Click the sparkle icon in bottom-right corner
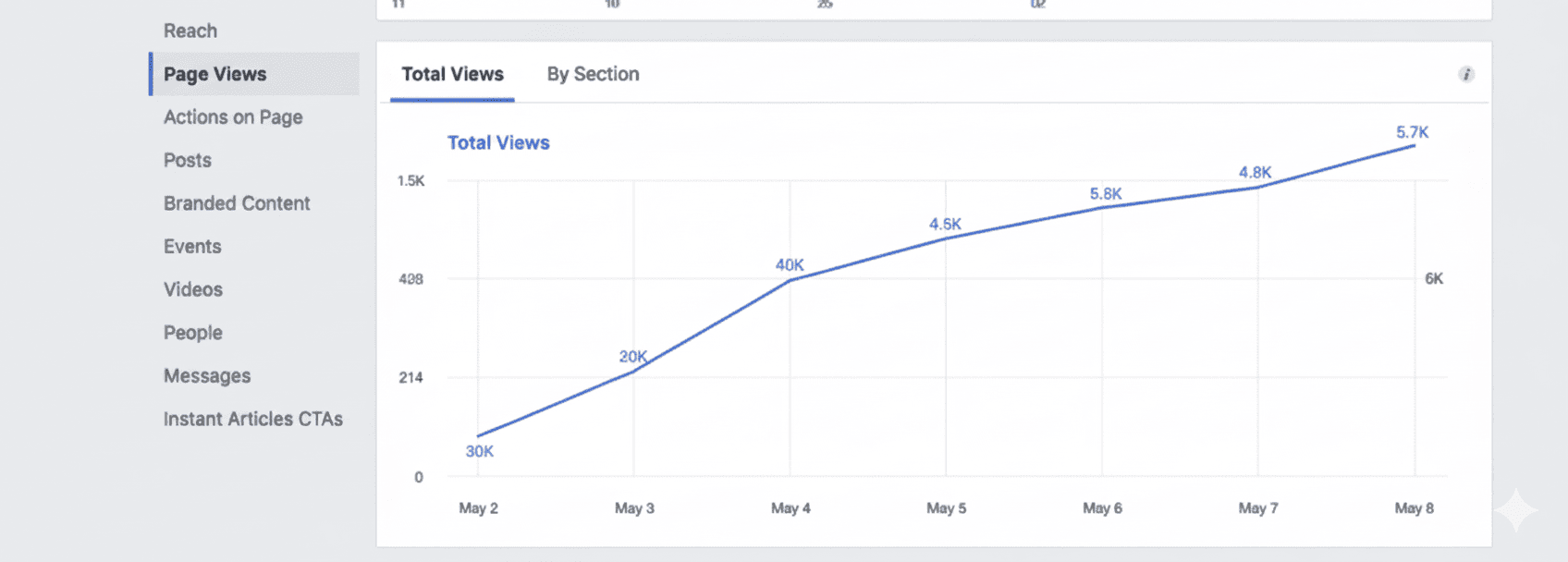 click(x=1516, y=510)
